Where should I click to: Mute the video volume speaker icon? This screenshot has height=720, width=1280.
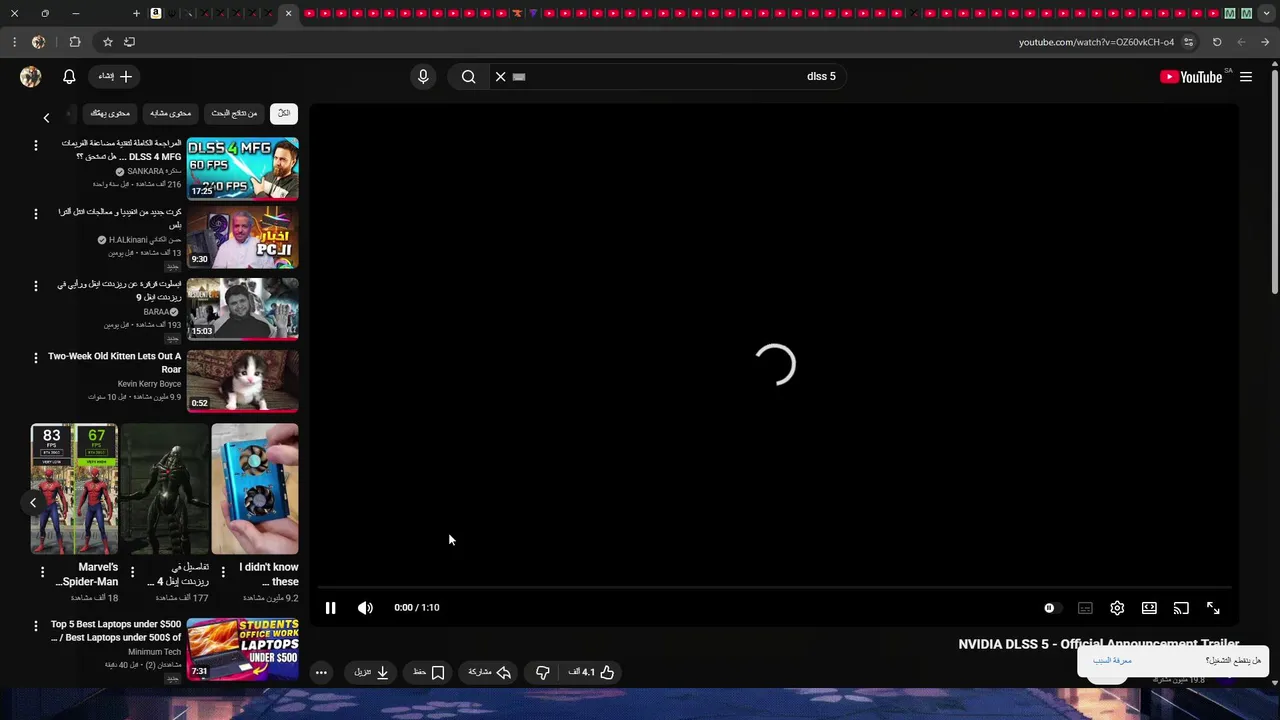click(365, 608)
